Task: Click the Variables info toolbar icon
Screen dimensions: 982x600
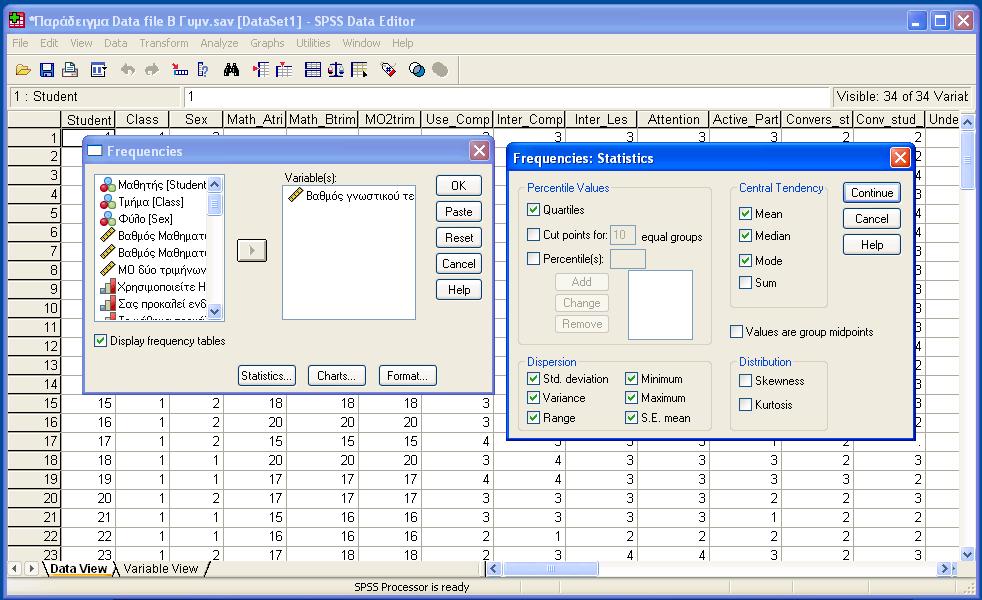Action: 202,70
